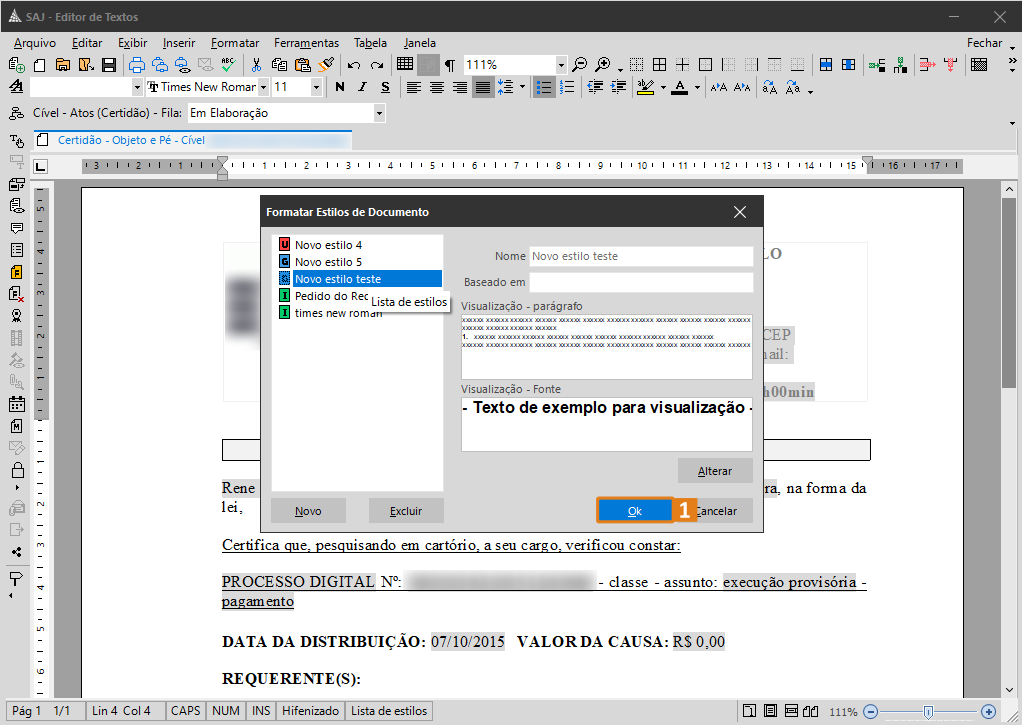Click the ruler tab-stop selector box
This screenshot has width=1022, height=725.
tap(40, 166)
